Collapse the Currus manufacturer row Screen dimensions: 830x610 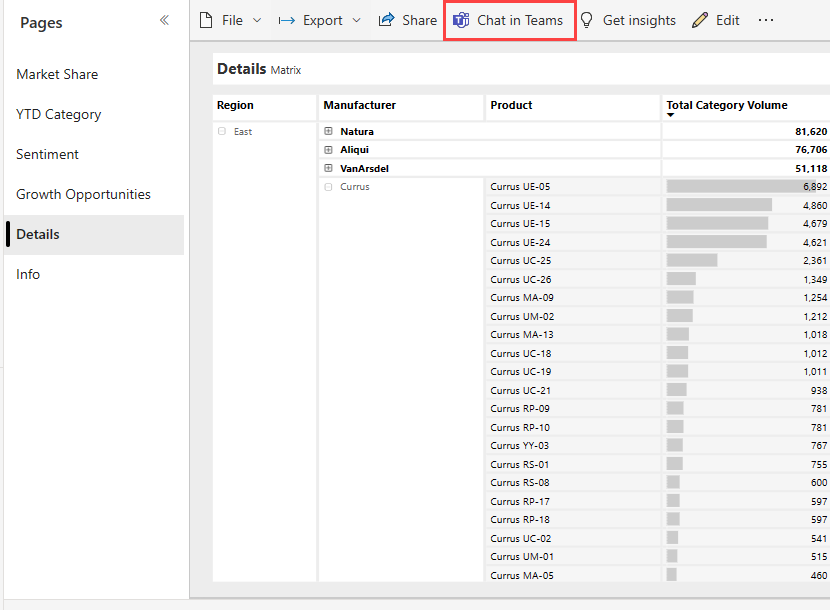pos(328,187)
